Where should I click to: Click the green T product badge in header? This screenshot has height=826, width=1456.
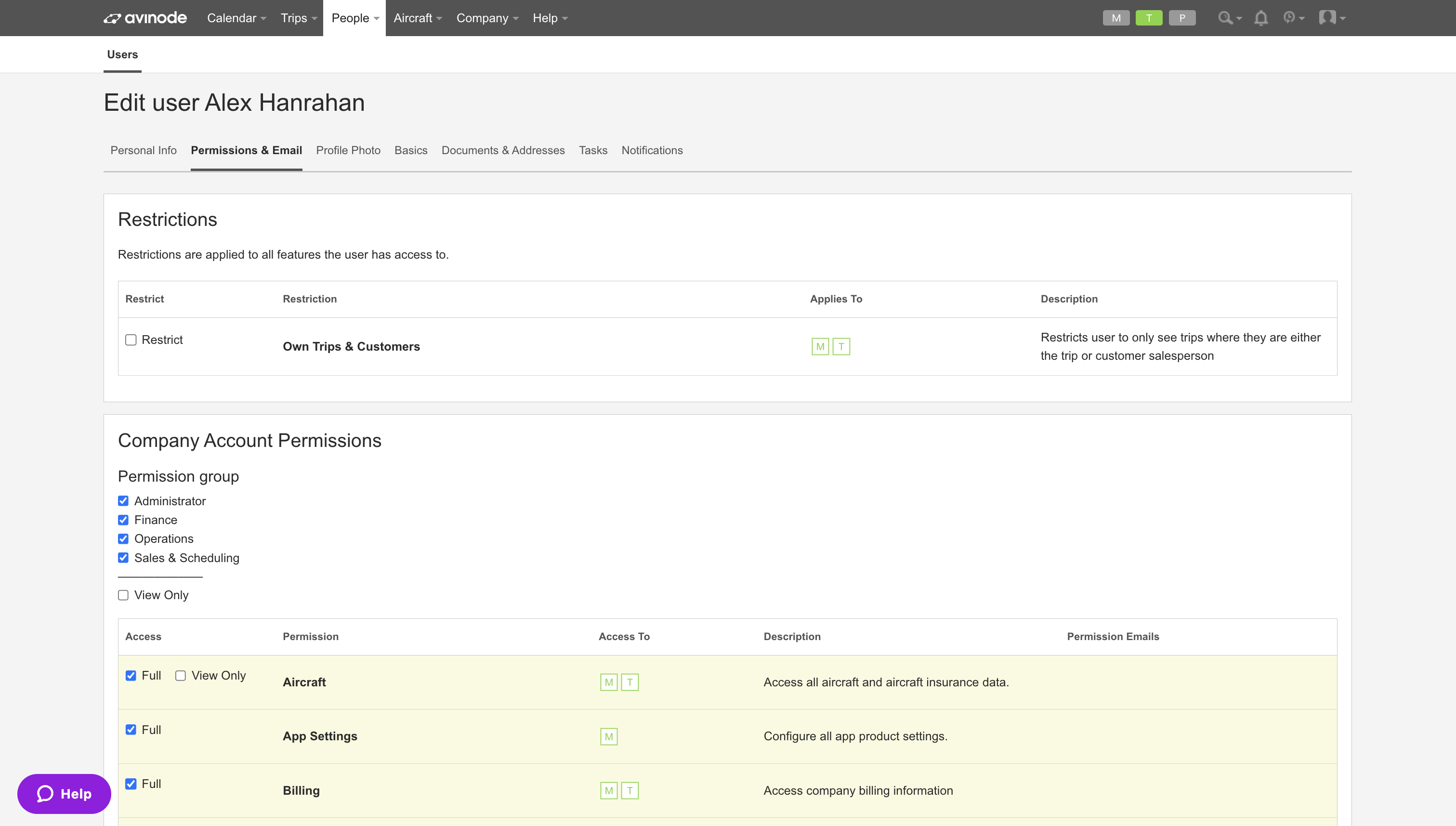tap(1149, 18)
